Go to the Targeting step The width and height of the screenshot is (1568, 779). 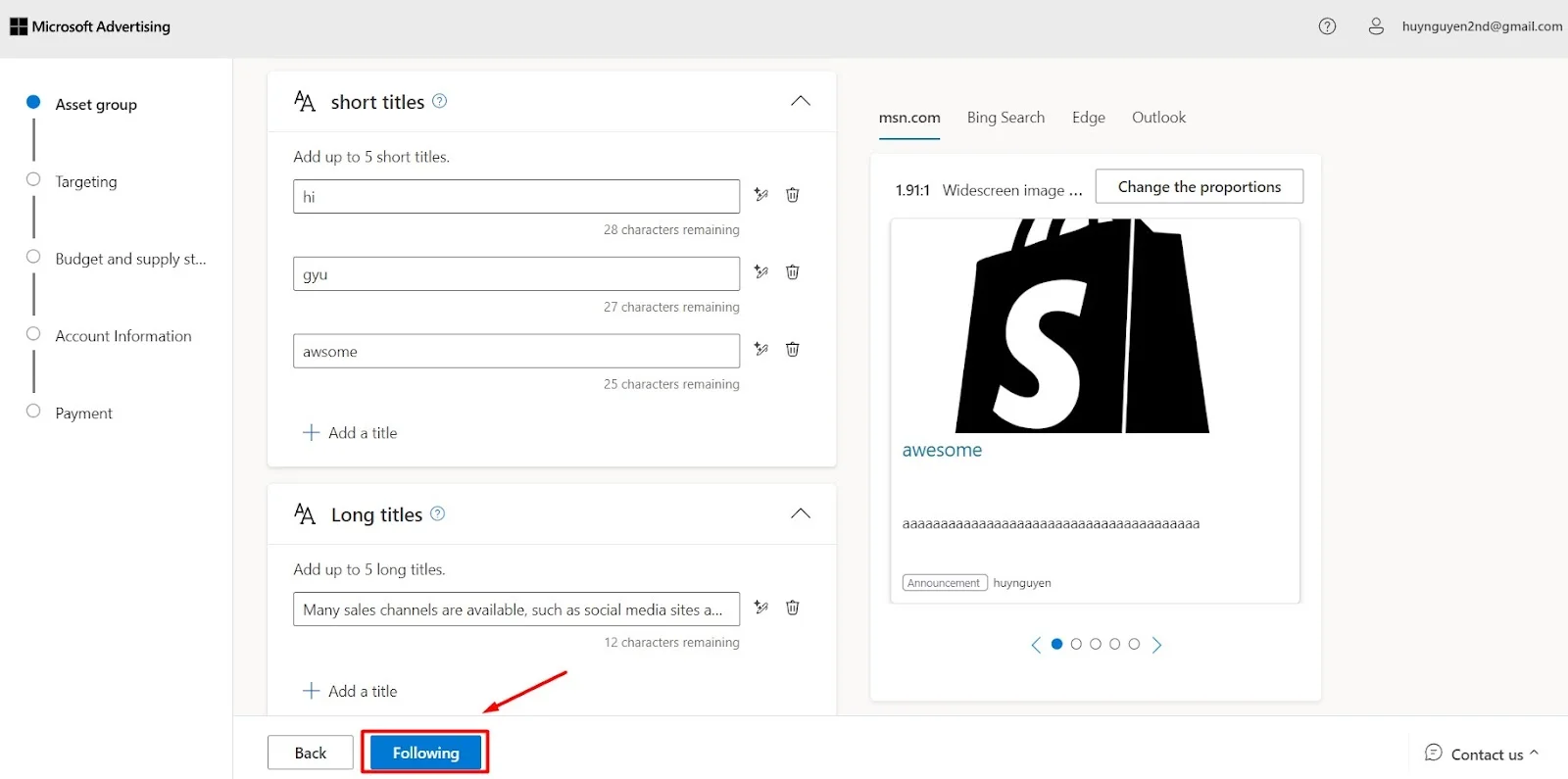coord(86,181)
